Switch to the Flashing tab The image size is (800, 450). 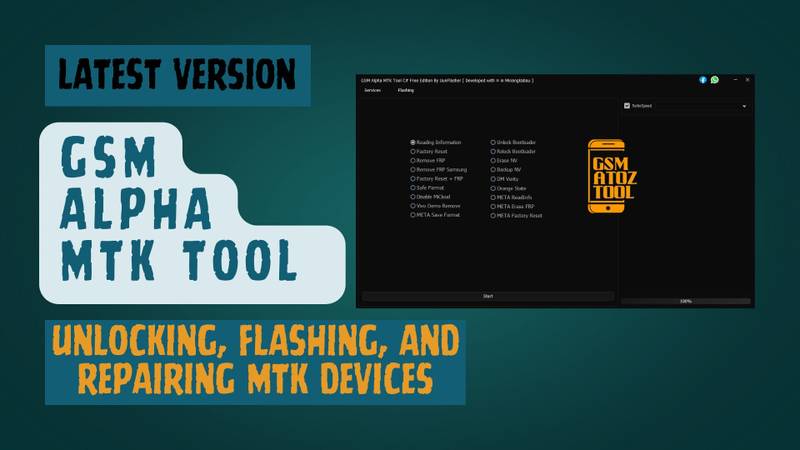(x=405, y=90)
